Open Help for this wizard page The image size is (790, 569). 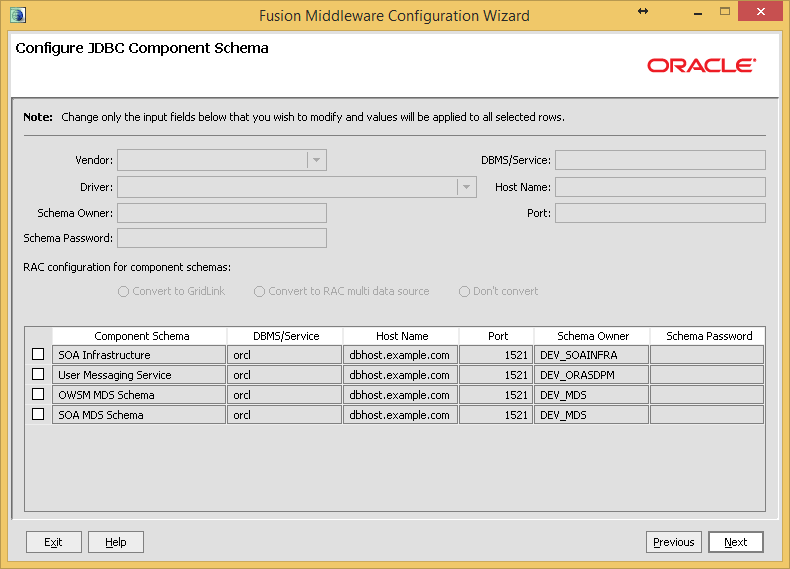[116, 542]
